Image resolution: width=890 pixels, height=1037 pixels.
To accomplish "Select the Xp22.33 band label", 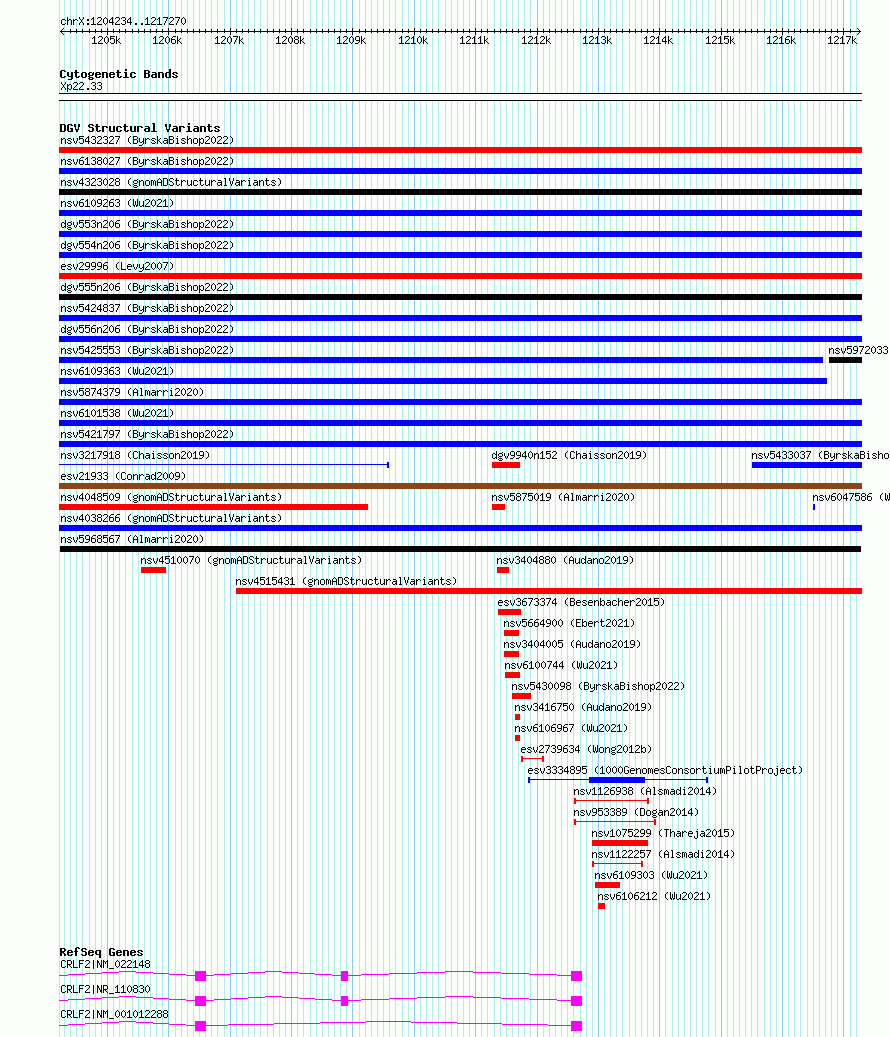I will pos(81,87).
